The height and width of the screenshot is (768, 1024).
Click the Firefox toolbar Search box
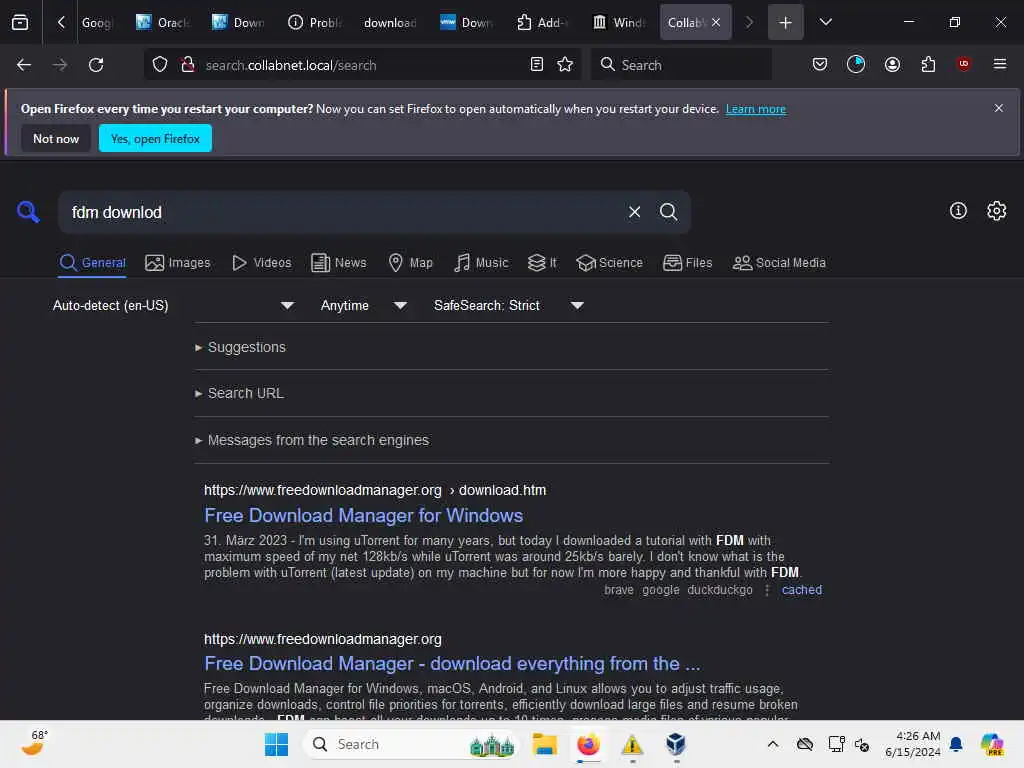[x=681, y=65]
